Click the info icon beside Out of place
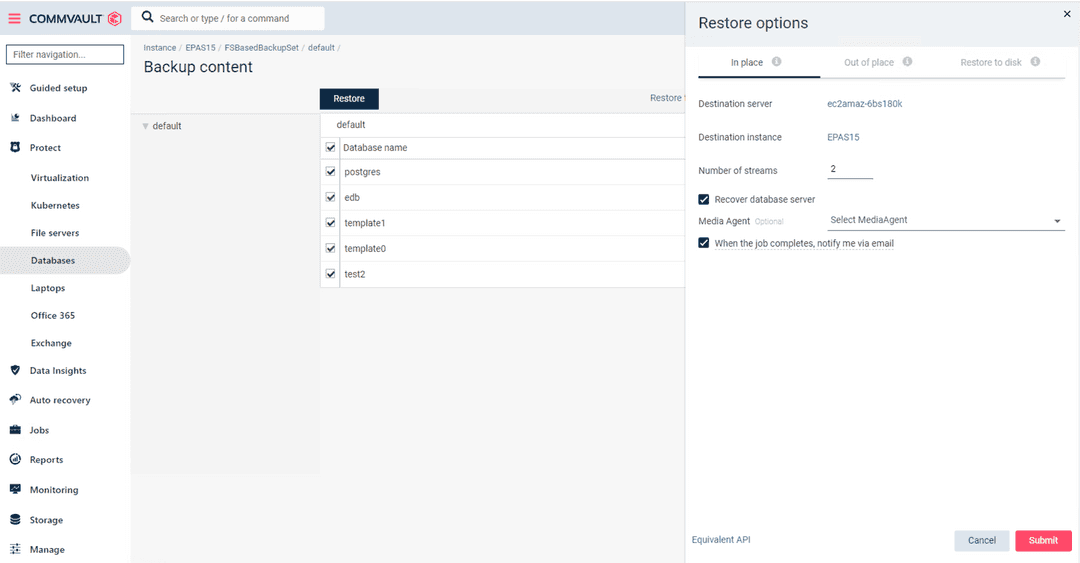The image size is (1080, 563). tap(908, 62)
